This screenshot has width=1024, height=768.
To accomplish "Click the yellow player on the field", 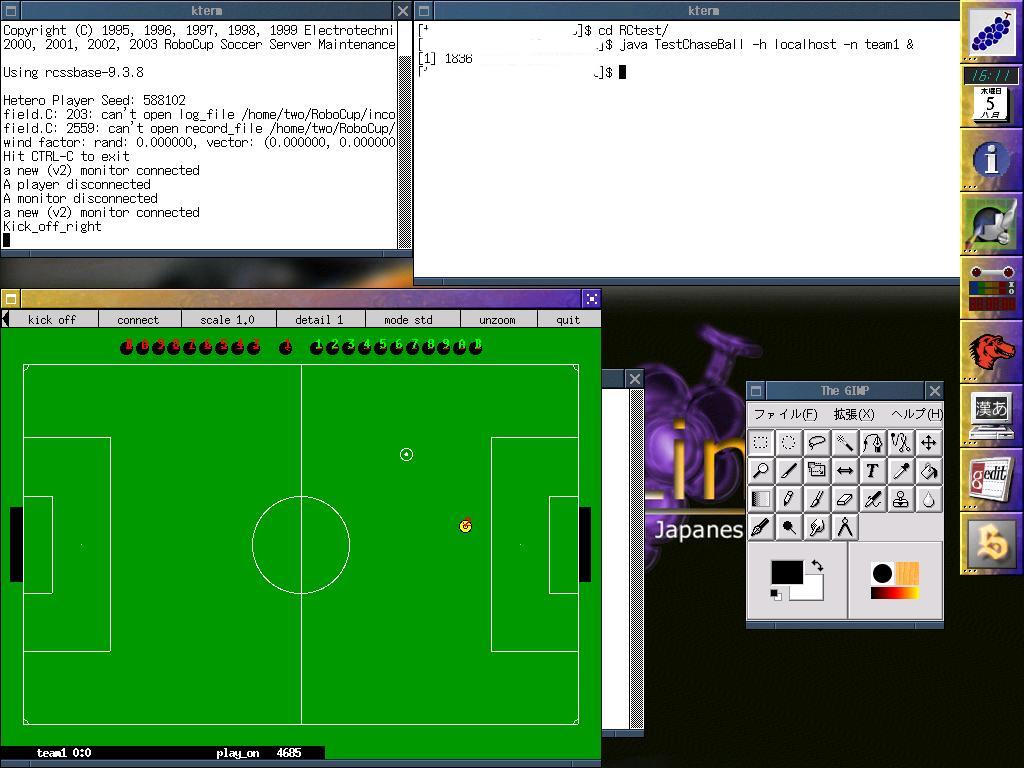I will coord(466,526).
